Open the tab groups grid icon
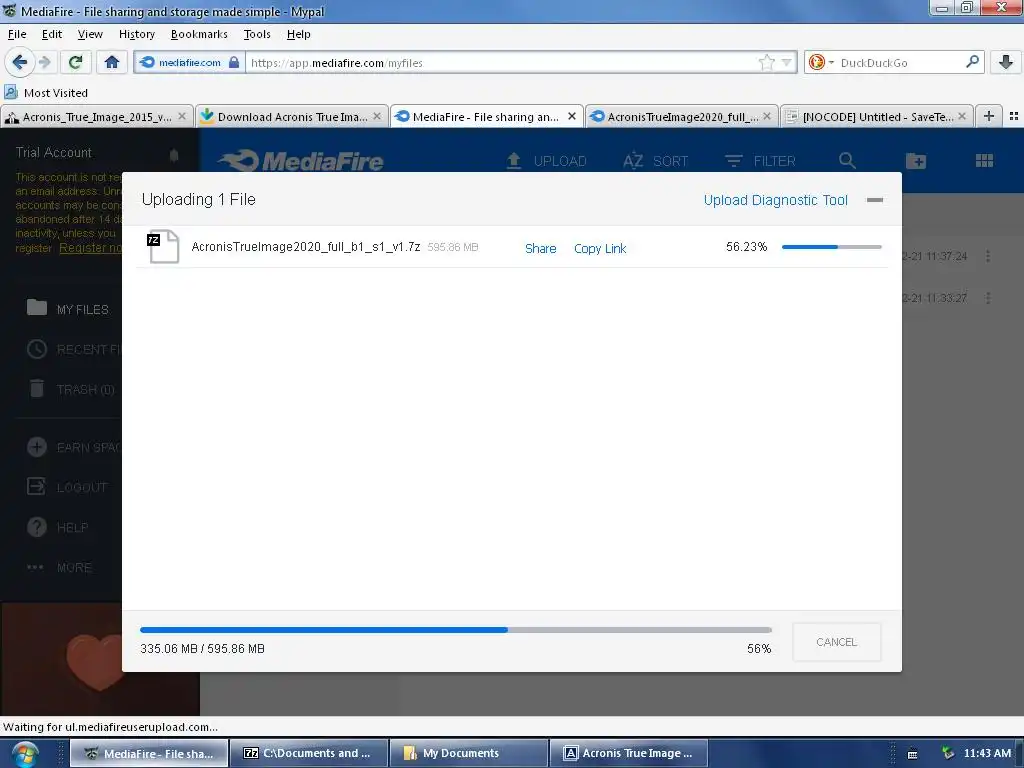The height and width of the screenshot is (768, 1024). coord(1014,116)
